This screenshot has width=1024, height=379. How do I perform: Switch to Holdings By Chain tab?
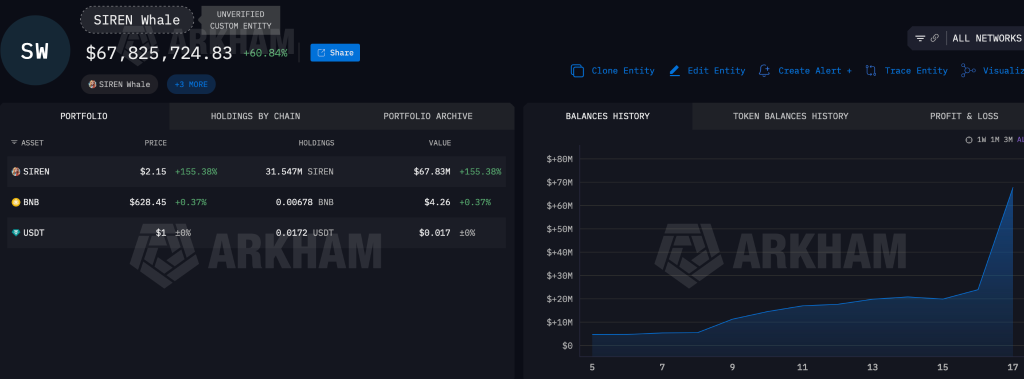(255, 116)
